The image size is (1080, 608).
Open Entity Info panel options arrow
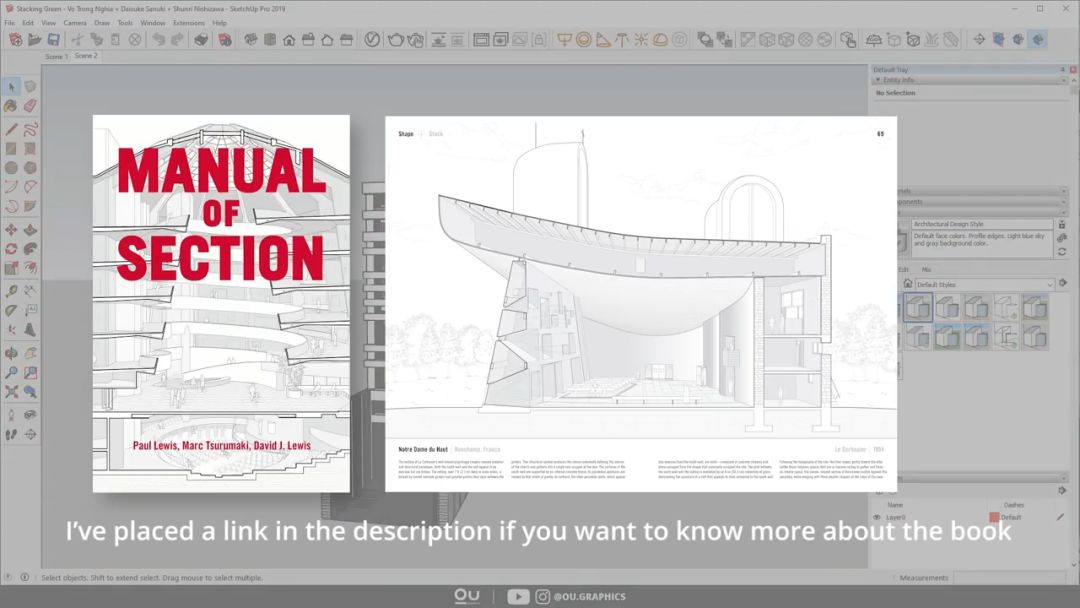1064,81
